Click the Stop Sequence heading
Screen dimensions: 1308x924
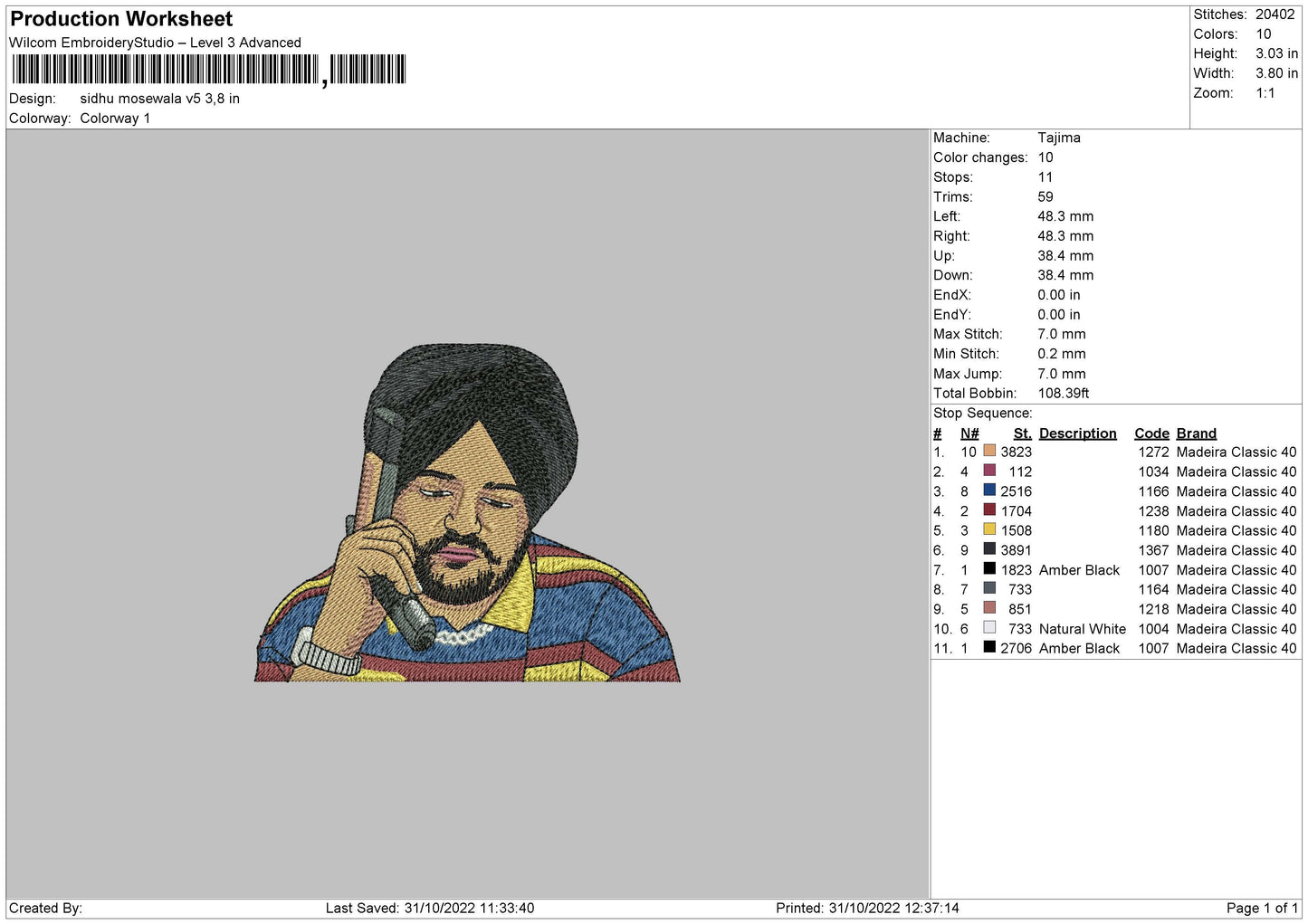[x=983, y=414]
